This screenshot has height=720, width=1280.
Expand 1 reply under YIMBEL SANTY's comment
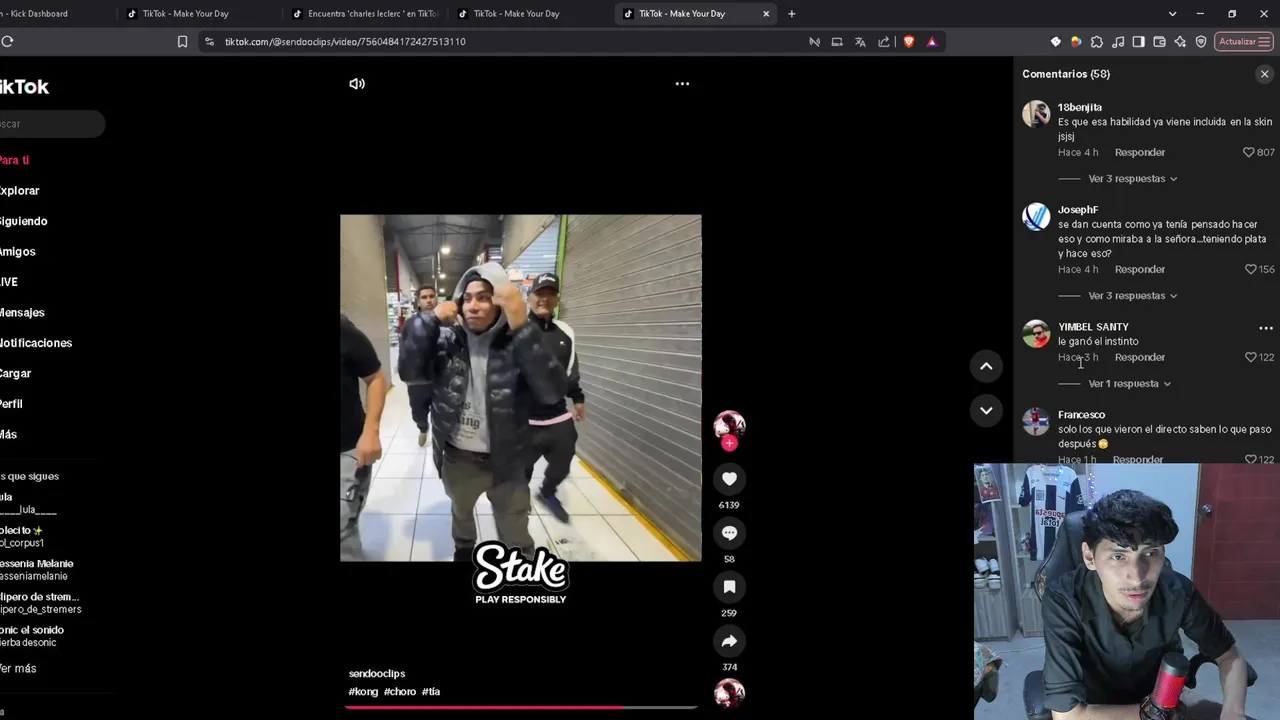1129,384
